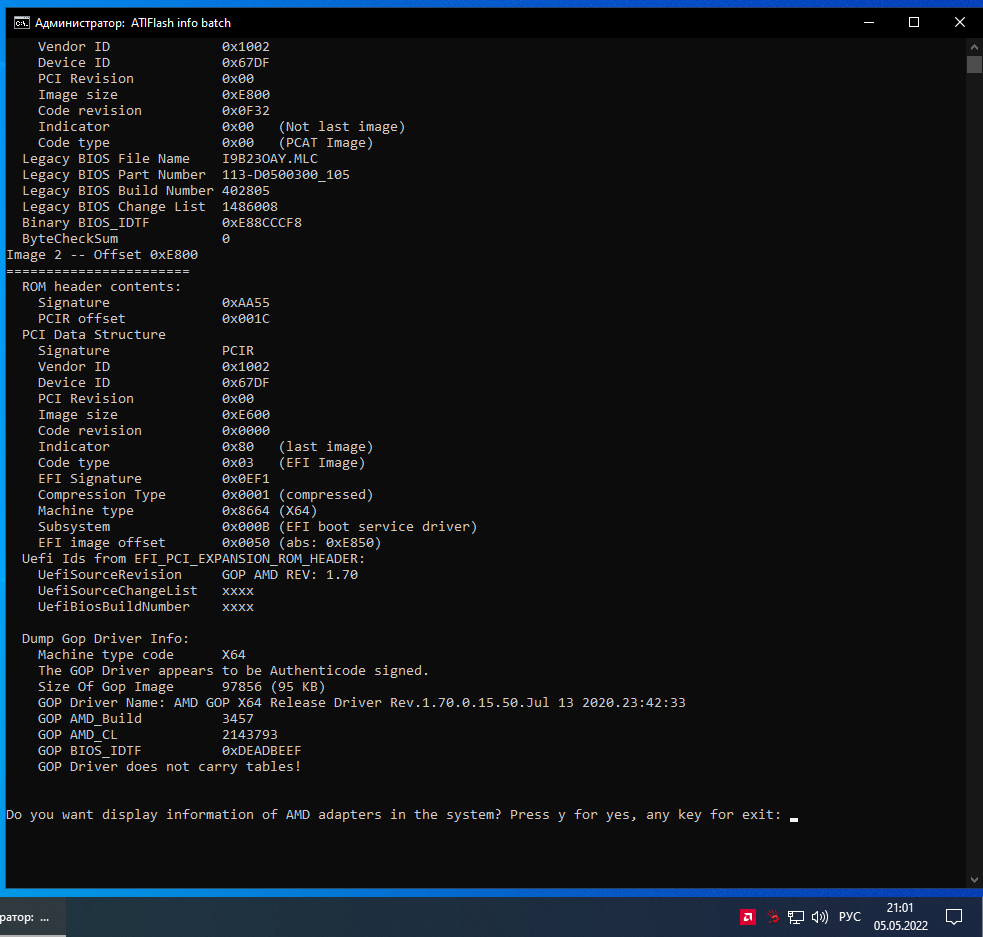
Task: Click the Authenticode signed line
Action: (233, 671)
